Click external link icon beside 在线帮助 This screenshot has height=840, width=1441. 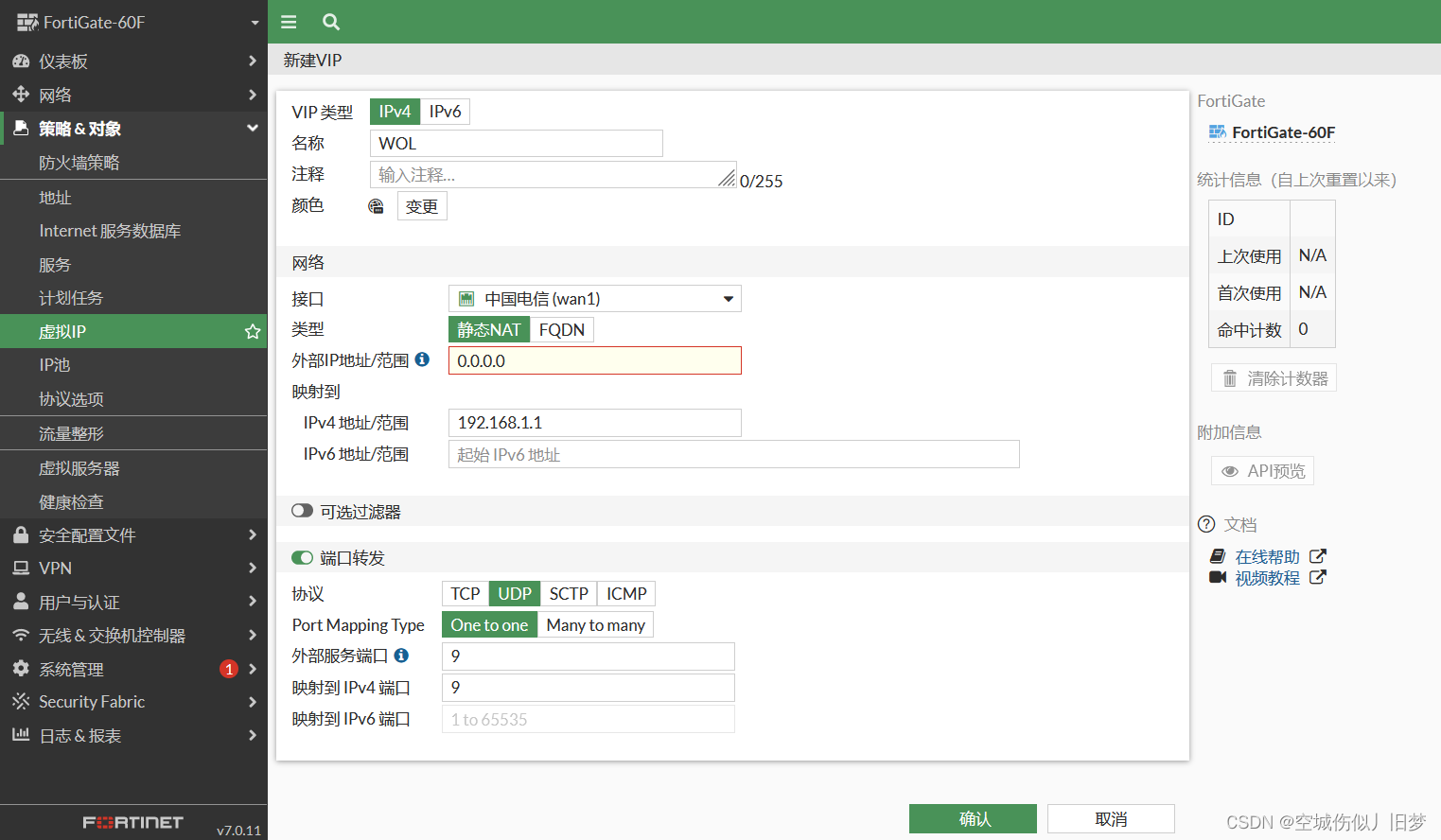(1317, 556)
